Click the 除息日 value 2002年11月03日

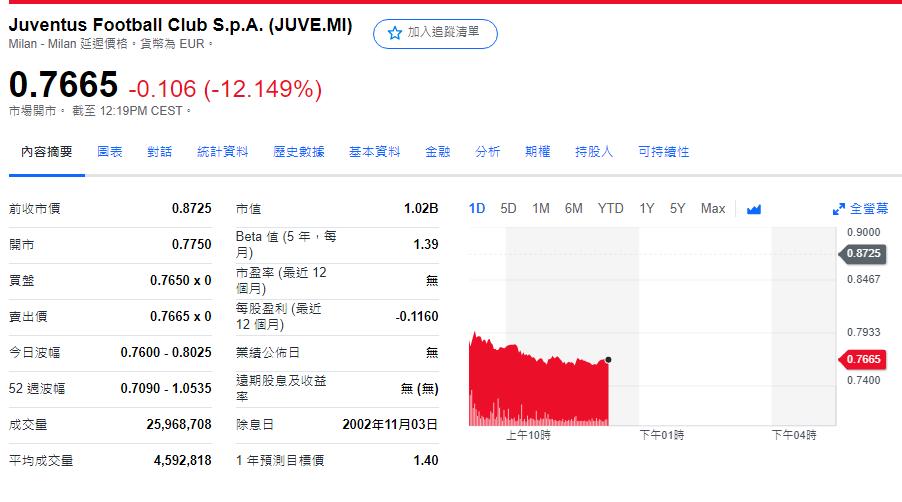(390, 424)
